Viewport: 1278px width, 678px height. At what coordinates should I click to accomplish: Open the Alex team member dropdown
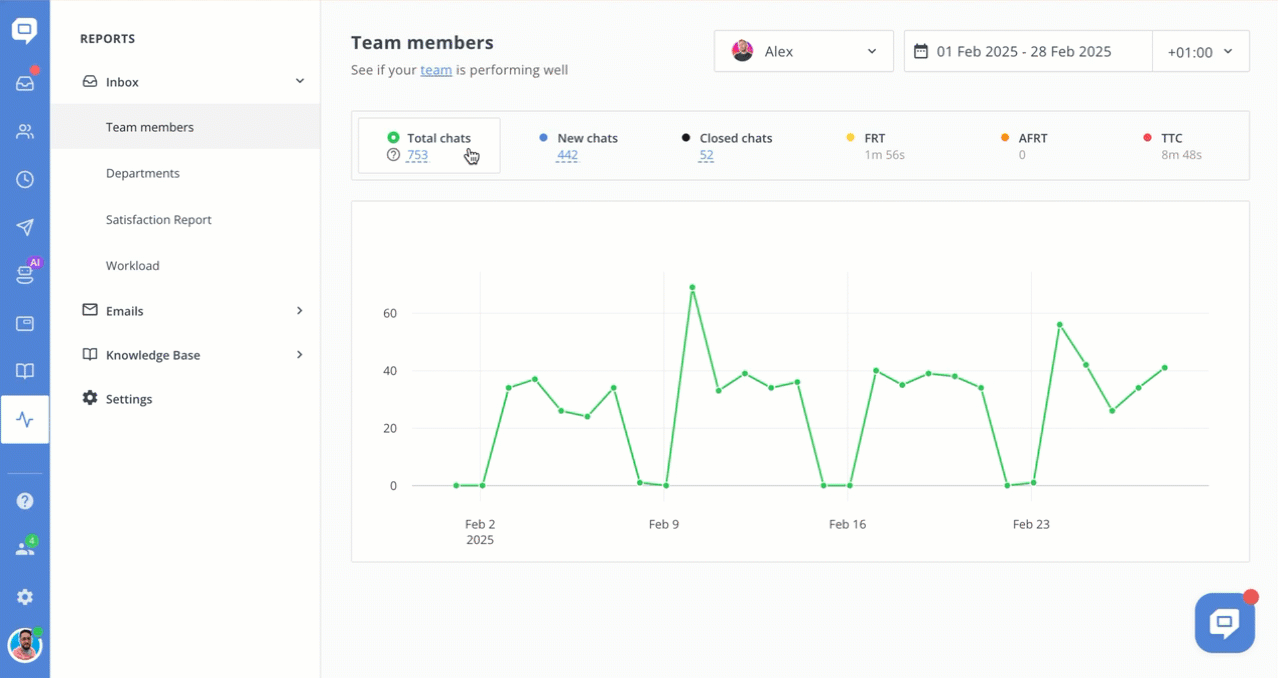(x=803, y=52)
